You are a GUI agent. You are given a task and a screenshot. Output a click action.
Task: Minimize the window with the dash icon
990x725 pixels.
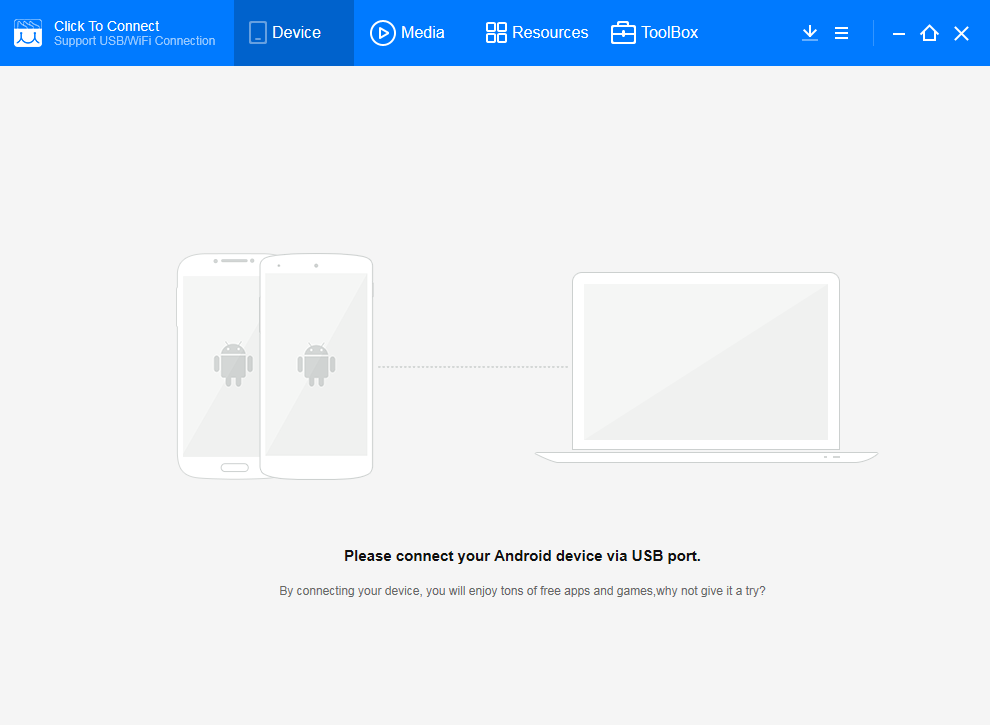coord(899,33)
